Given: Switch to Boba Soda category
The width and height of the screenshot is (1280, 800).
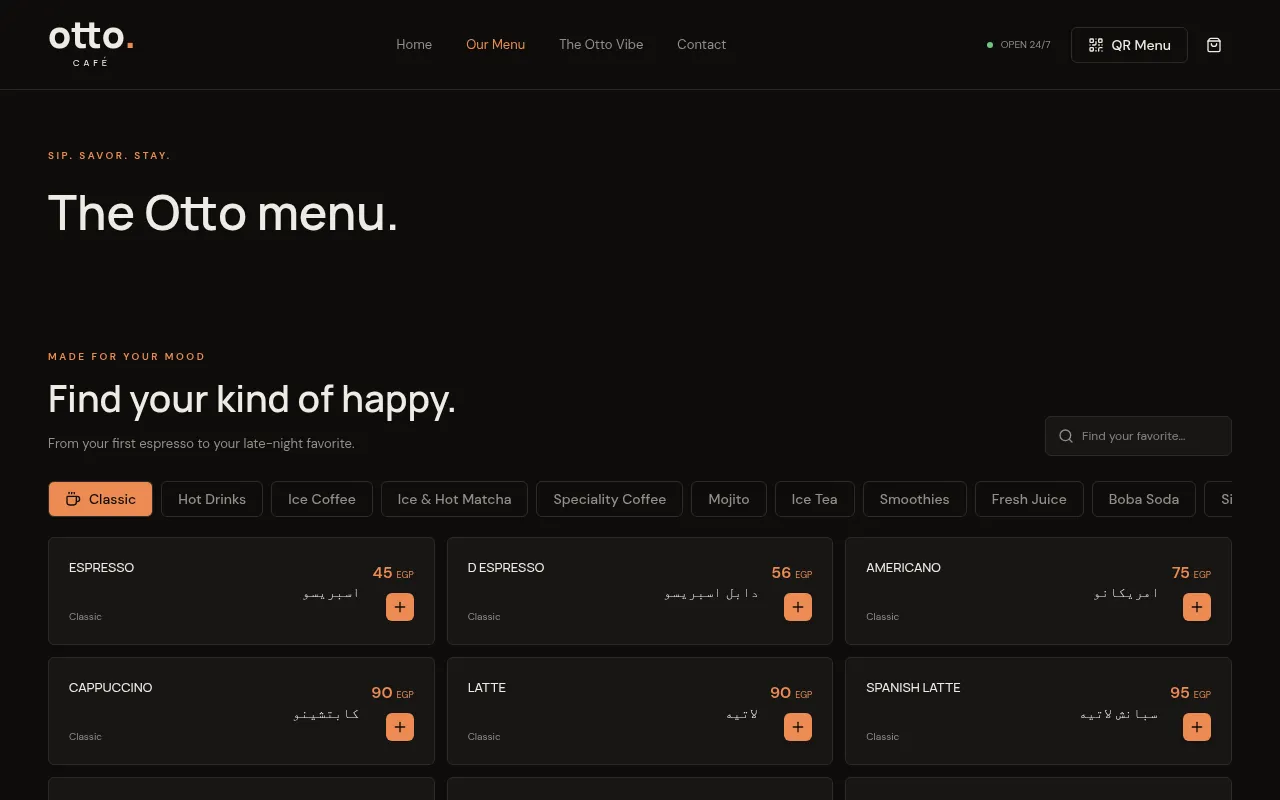Looking at the screenshot, I should click(x=1144, y=499).
